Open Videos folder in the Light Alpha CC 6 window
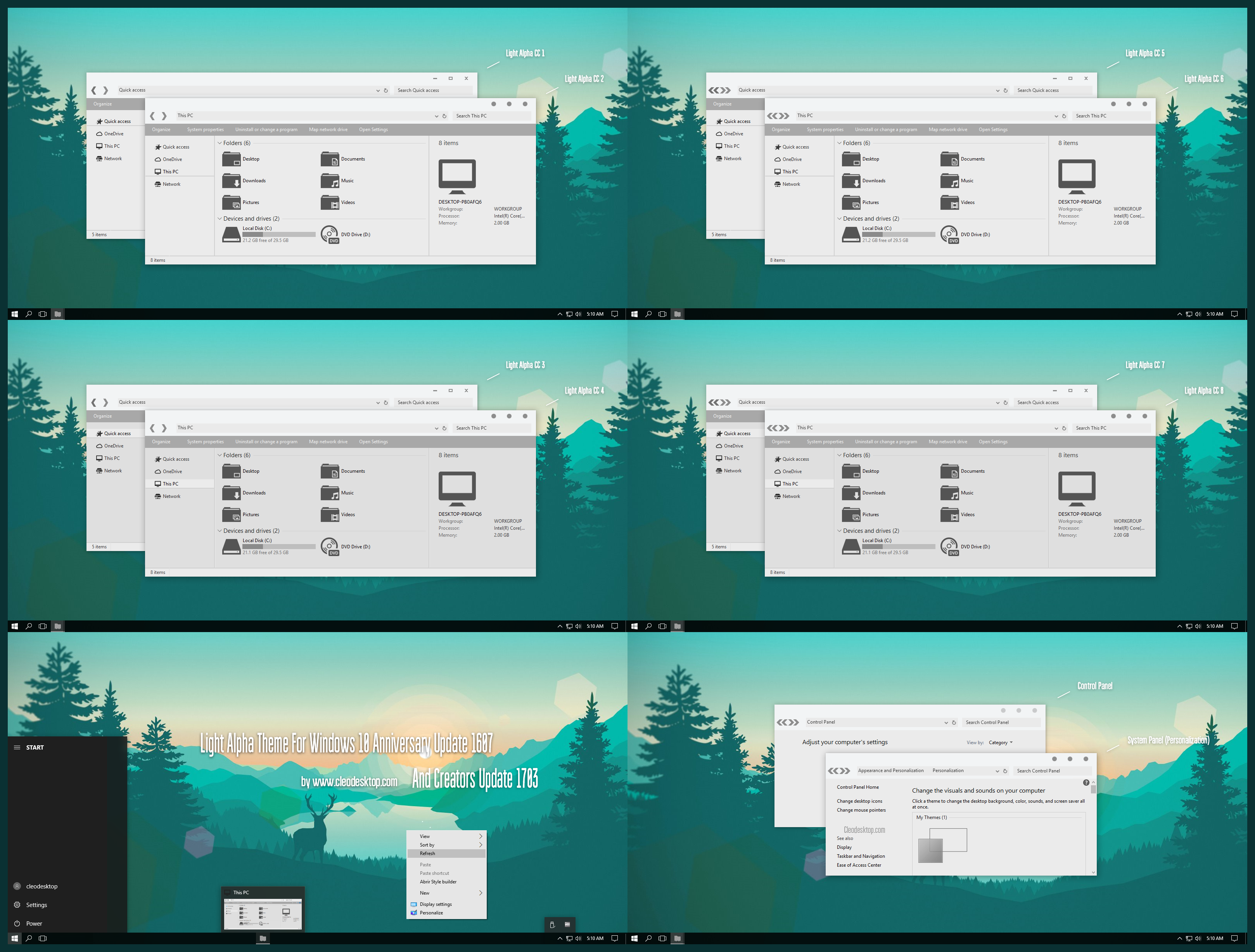Screen dimensions: 1255x952 pyautogui.click(x=957, y=202)
